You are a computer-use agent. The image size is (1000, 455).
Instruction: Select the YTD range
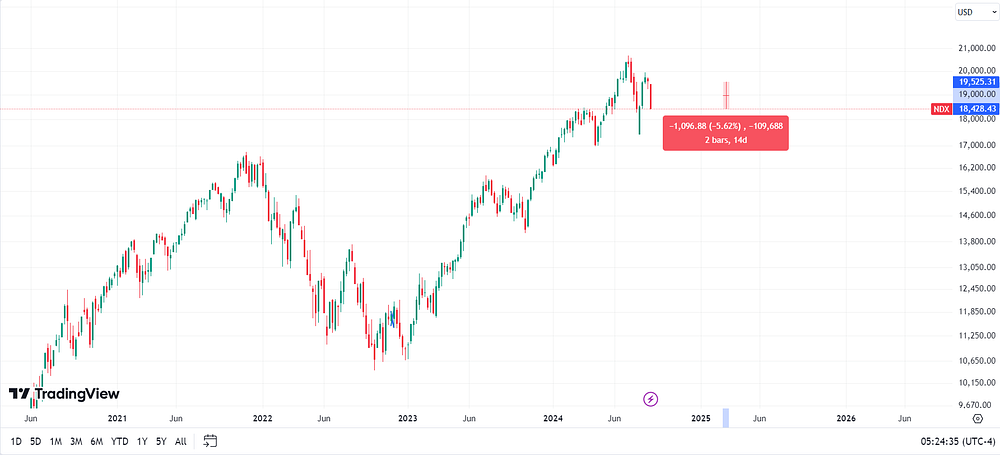click(119, 441)
